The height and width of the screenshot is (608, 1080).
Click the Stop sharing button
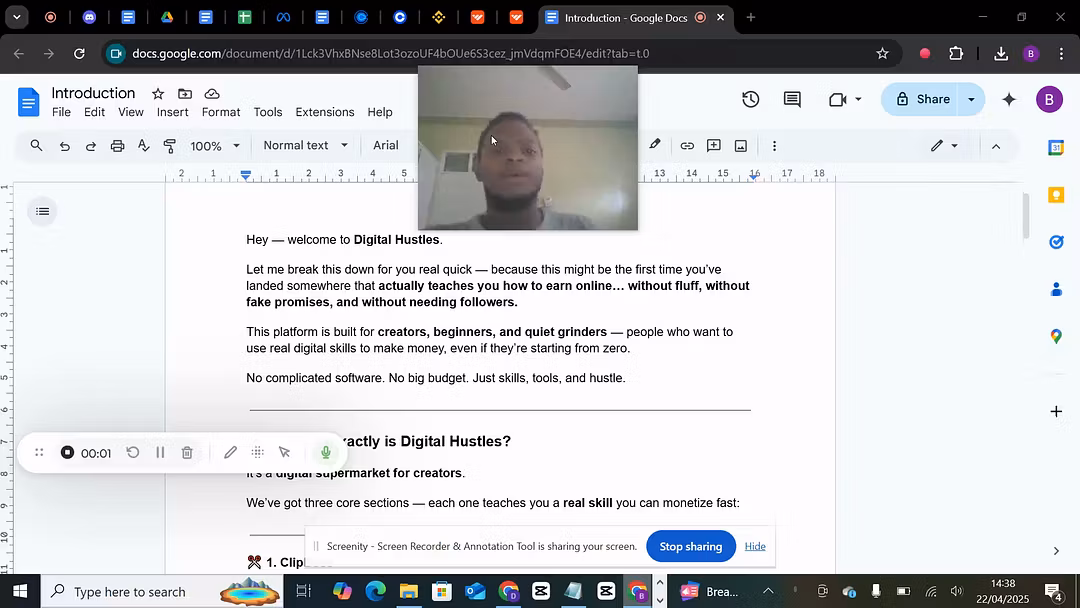pos(690,546)
